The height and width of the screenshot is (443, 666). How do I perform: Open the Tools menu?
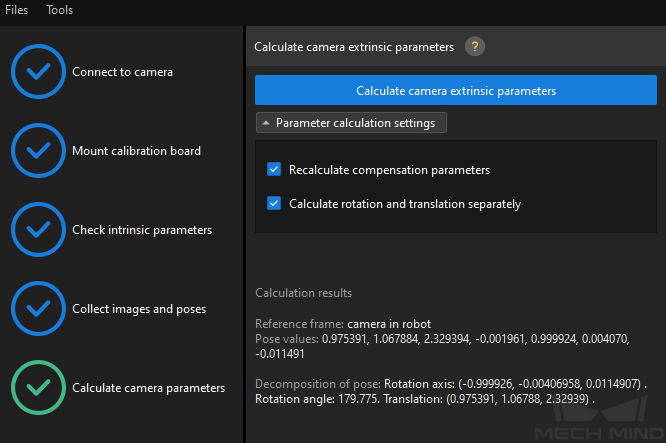coord(59,10)
